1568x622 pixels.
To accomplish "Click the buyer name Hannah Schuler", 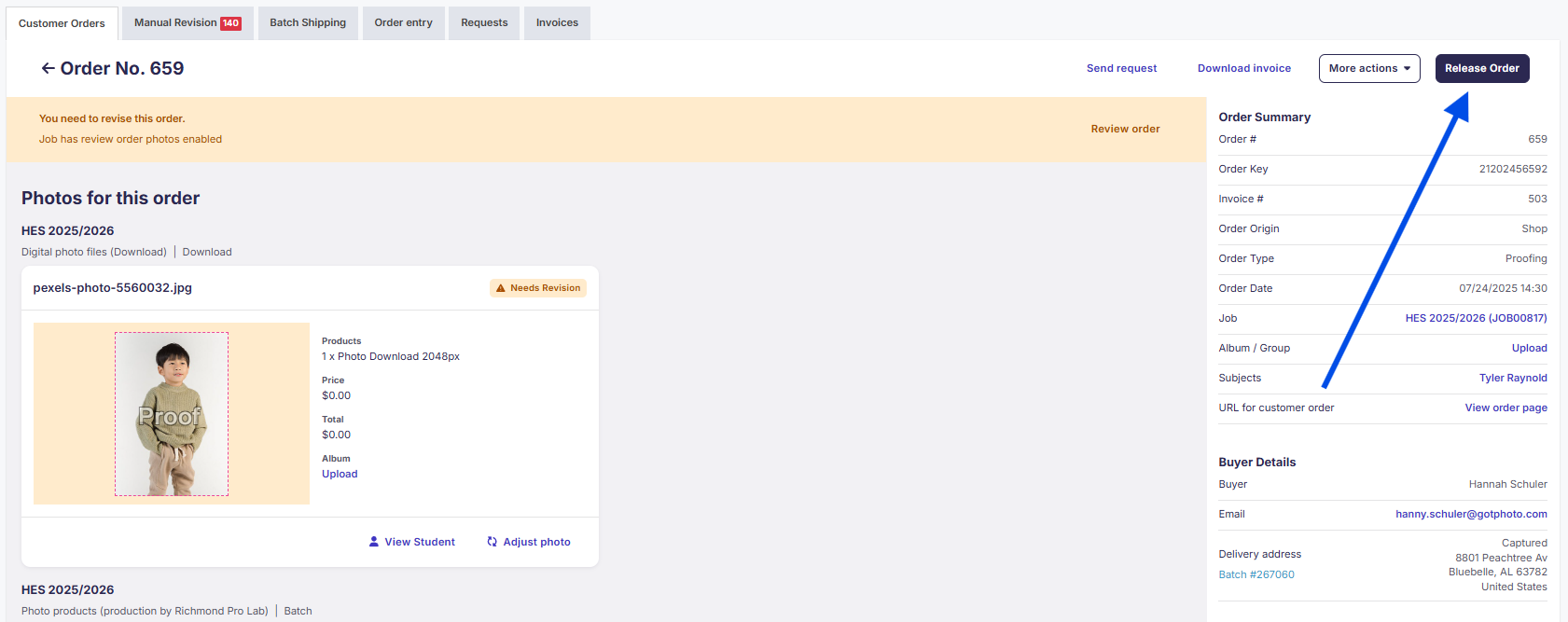I will click(x=1507, y=484).
